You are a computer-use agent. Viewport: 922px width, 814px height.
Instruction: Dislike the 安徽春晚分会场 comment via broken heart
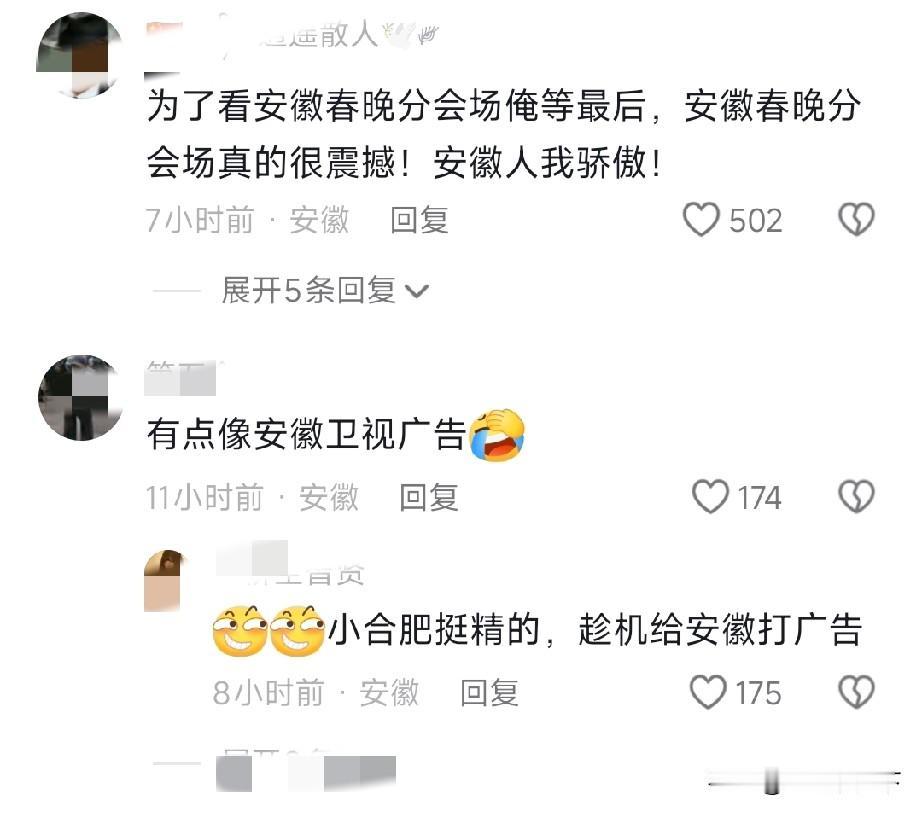856,220
